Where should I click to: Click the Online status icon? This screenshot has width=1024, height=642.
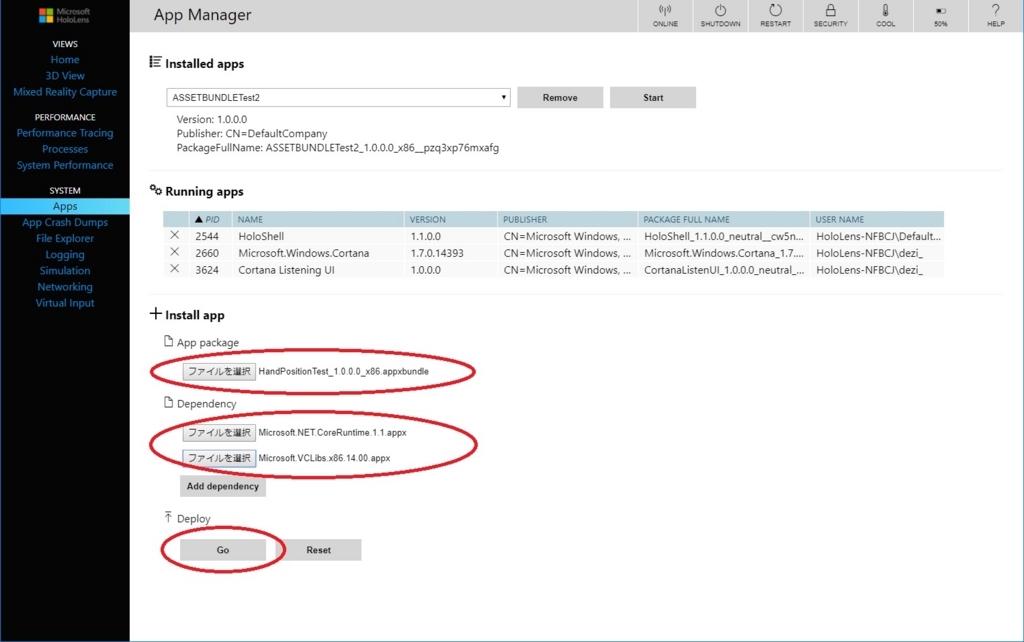[x=665, y=16]
